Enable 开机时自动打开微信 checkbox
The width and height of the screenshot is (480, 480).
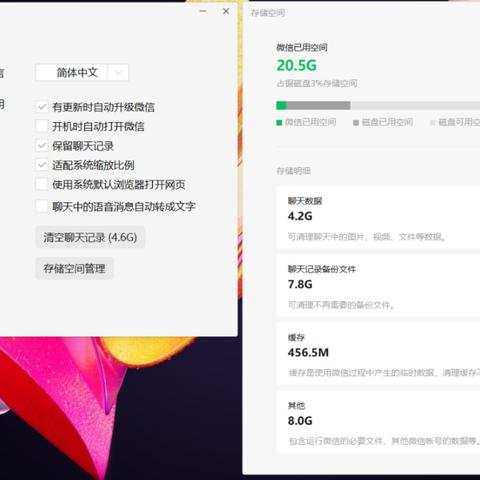pos(42,126)
